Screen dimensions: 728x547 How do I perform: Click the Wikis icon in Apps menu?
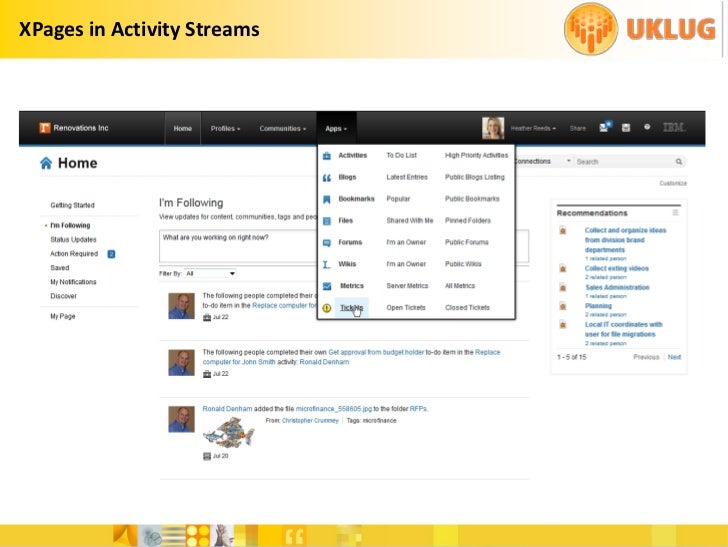(x=327, y=265)
